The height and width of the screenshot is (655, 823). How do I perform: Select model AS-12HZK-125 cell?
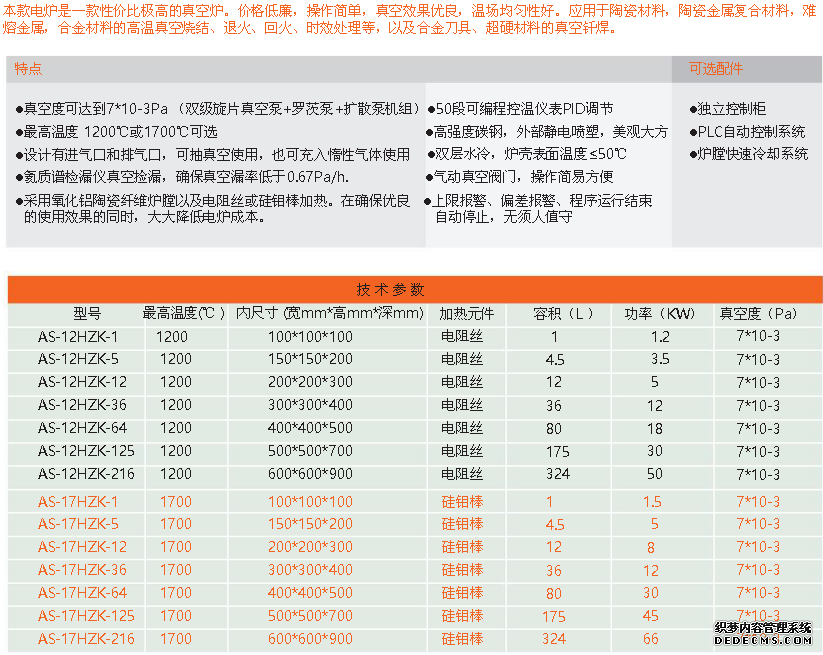click(x=86, y=451)
